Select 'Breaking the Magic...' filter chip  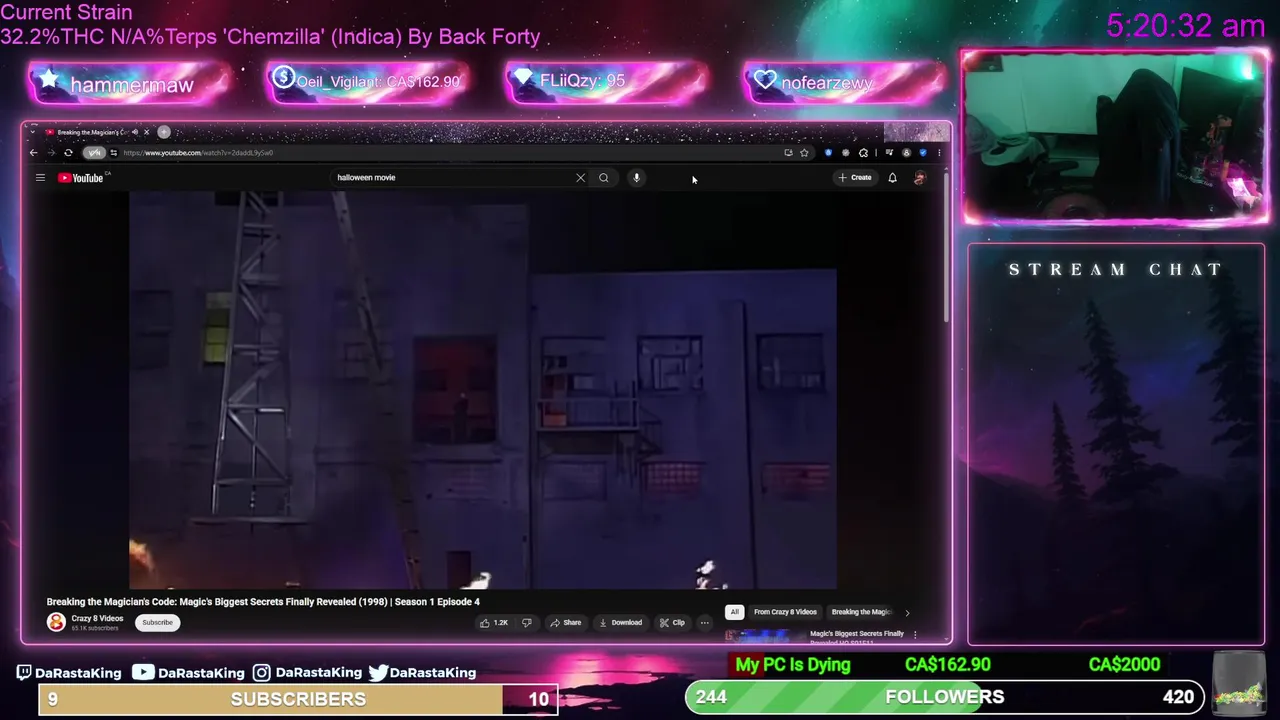click(861, 612)
